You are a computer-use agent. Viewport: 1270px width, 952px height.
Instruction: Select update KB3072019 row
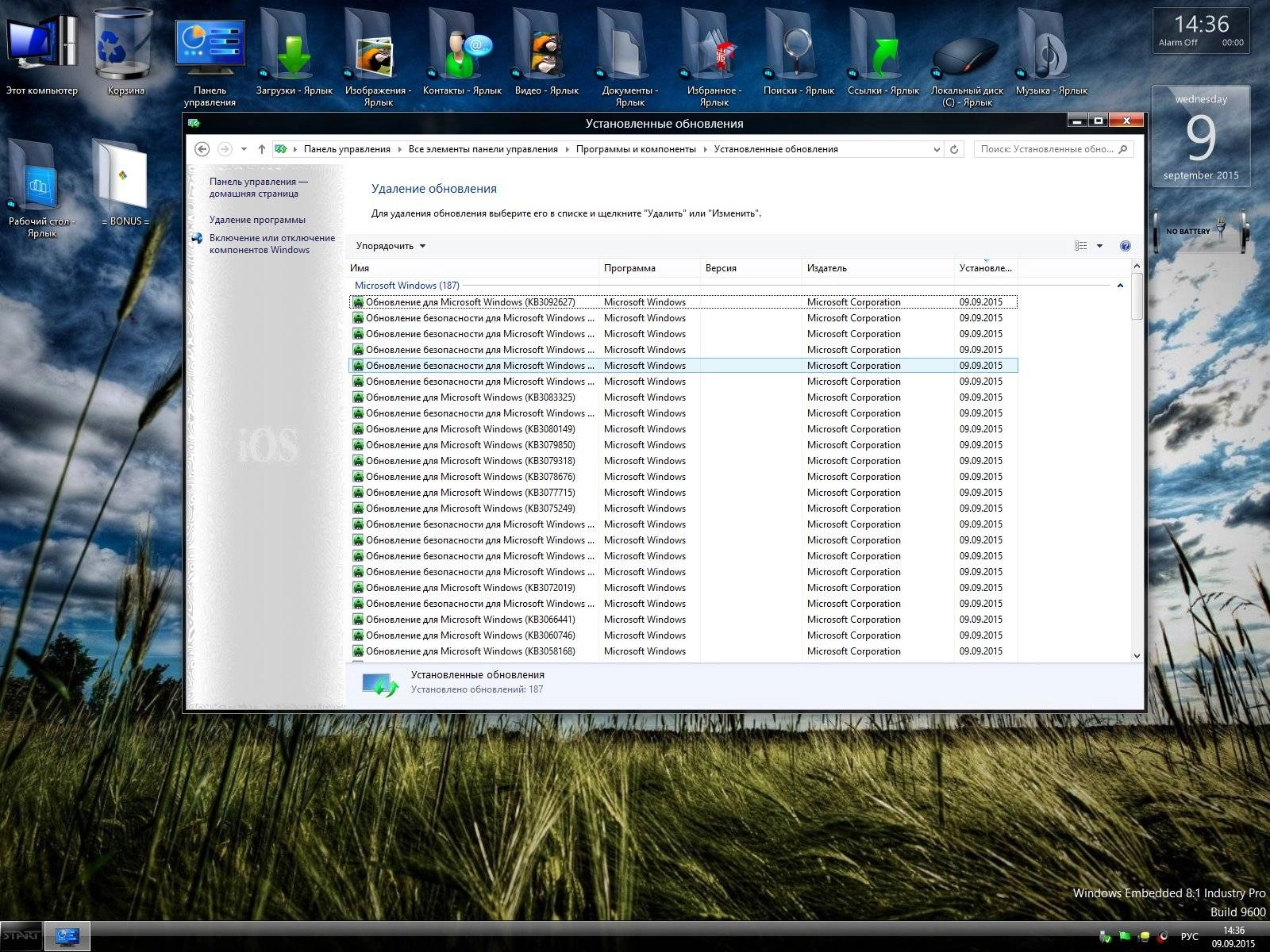click(x=683, y=588)
